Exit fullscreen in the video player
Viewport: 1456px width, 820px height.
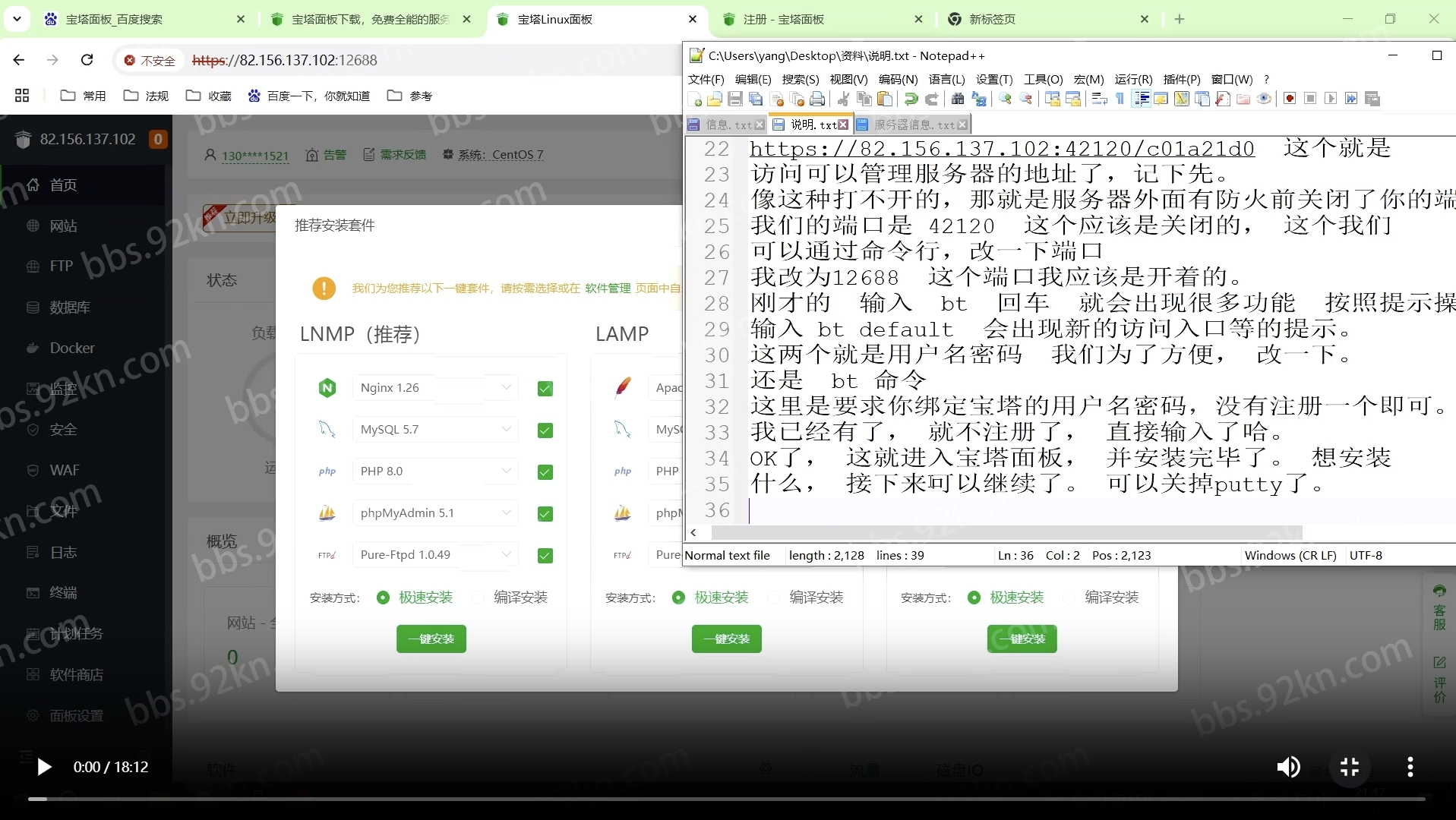click(1350, 767)
